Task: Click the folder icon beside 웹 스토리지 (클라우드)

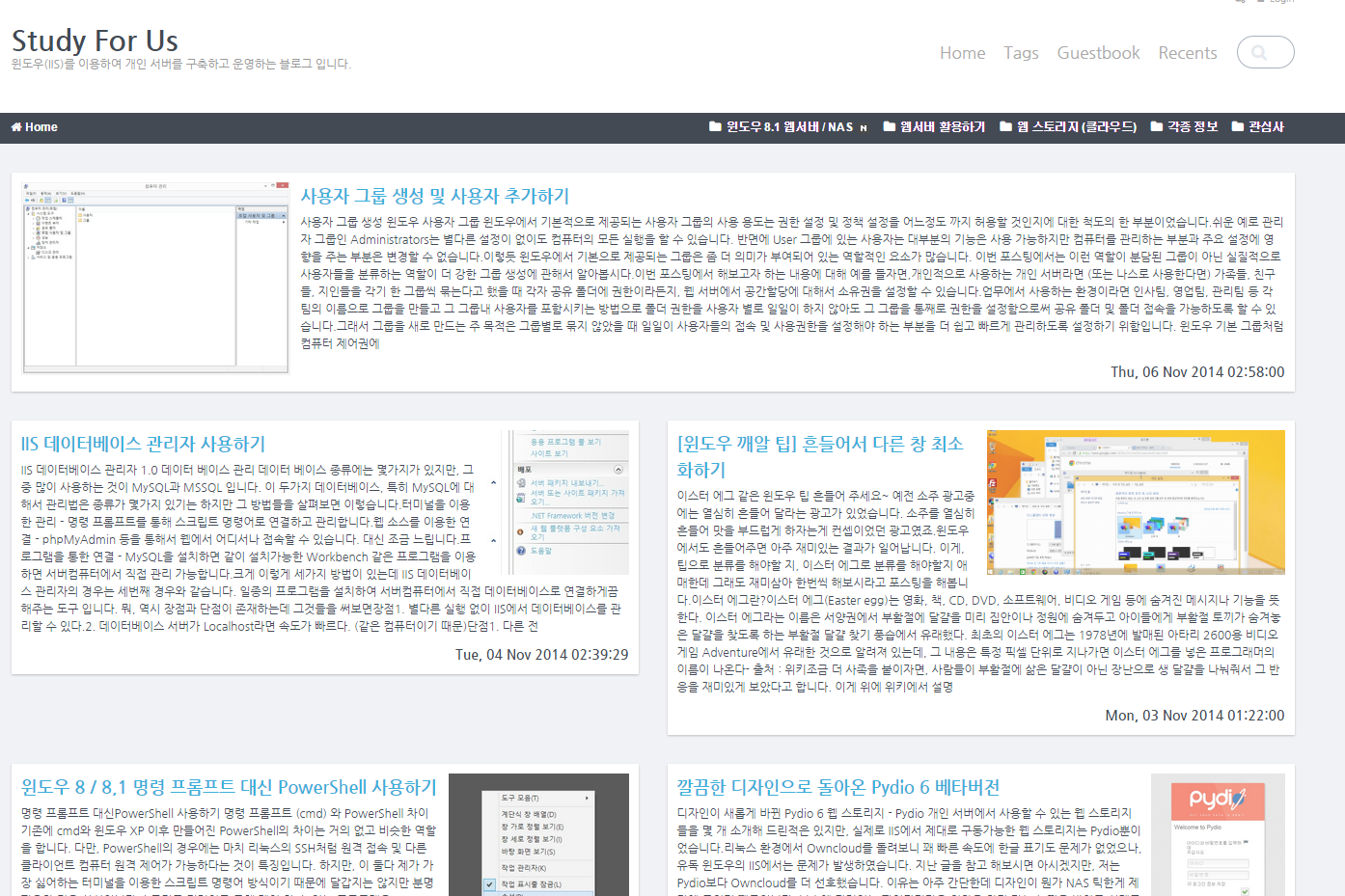Action: click(x=1006, y=126)
